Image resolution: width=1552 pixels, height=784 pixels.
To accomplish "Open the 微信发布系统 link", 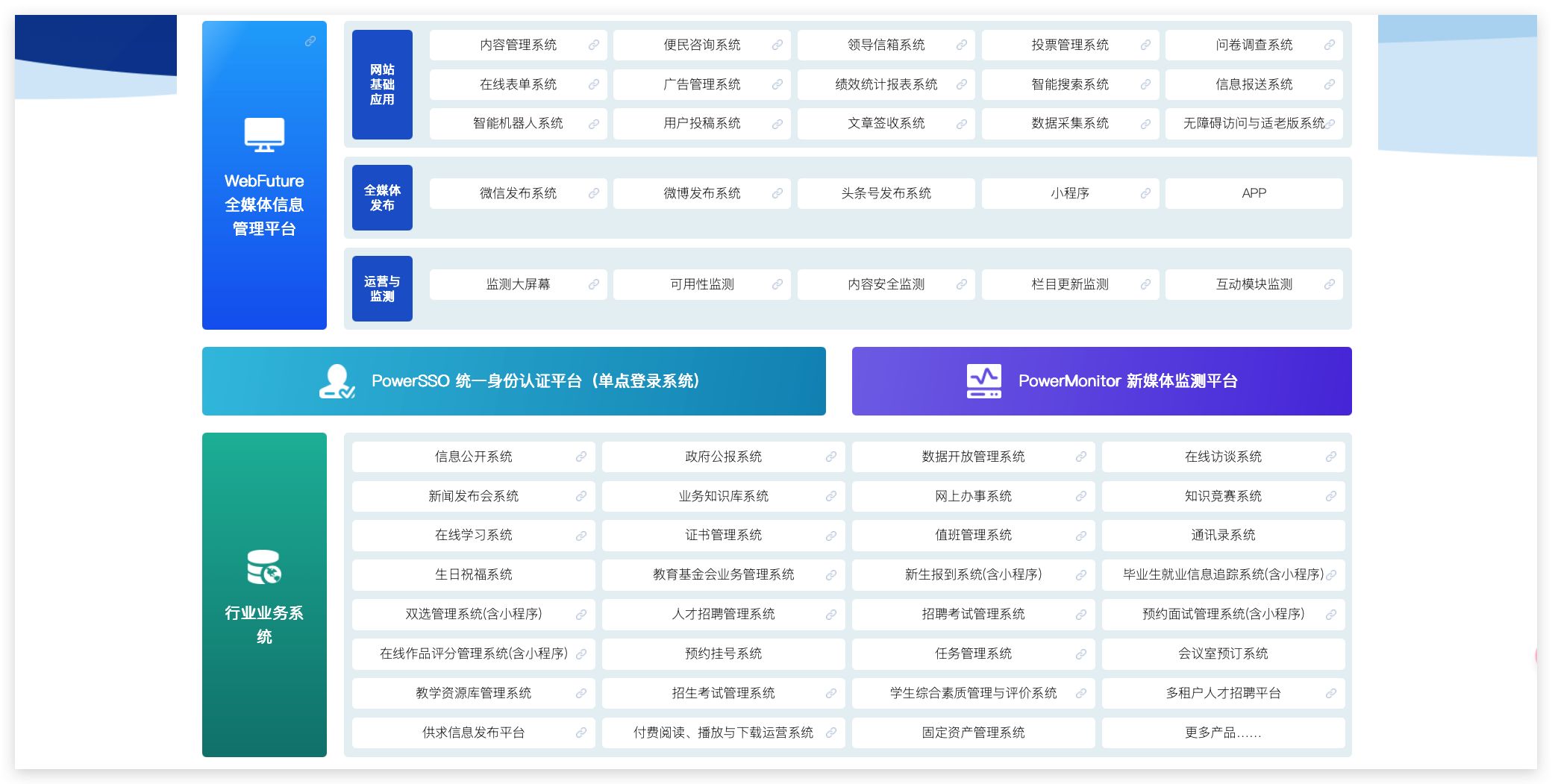I will (518, 194).
